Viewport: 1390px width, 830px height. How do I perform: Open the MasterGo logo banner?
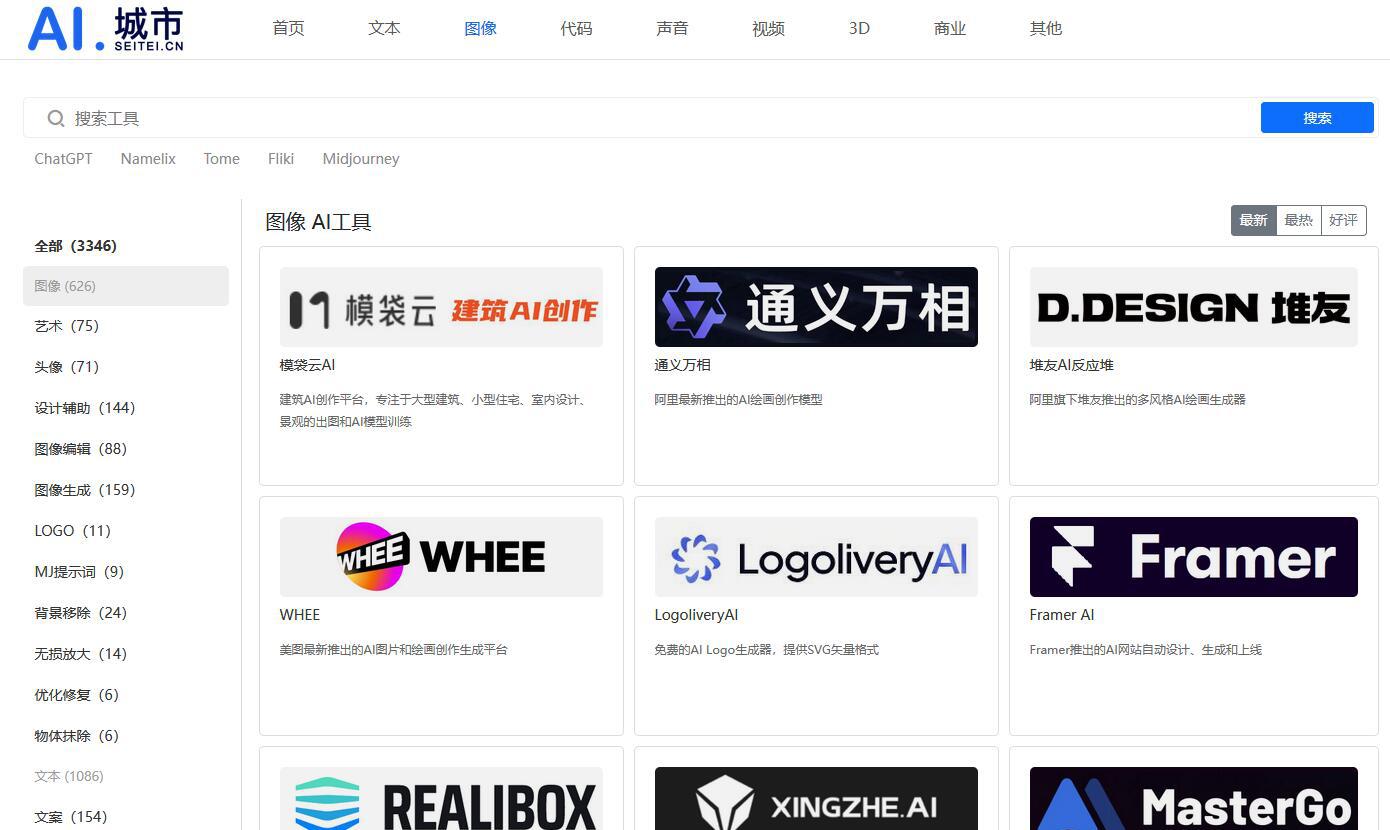pyautogui.click(x=1193, y=798)
